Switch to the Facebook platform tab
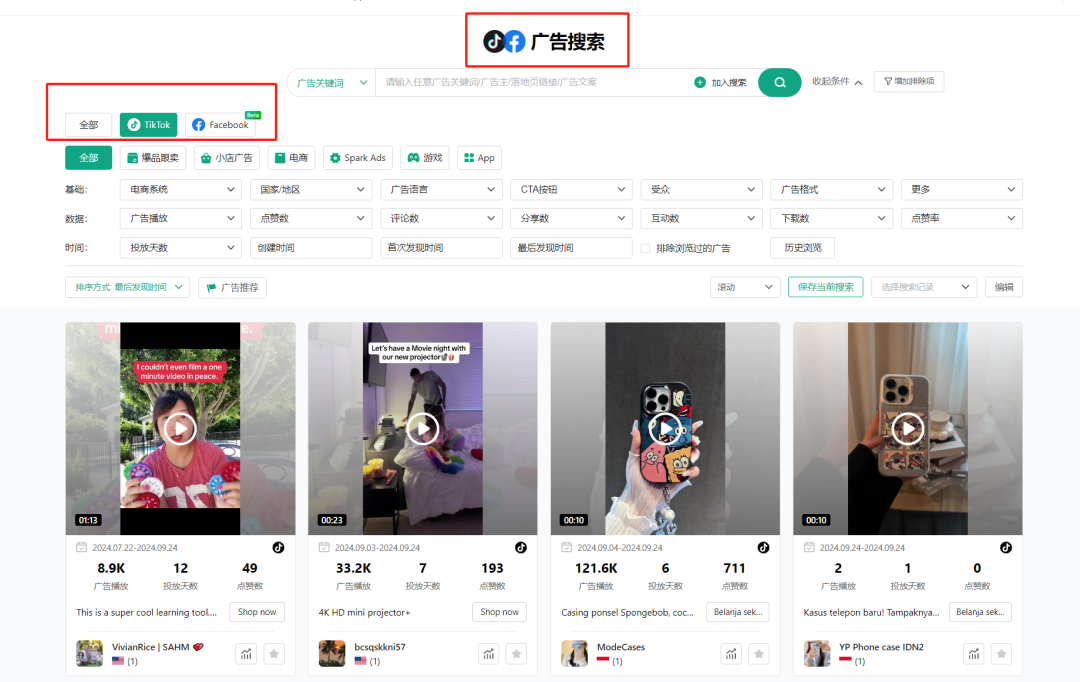1080x682 pixels. click(220, 125)
